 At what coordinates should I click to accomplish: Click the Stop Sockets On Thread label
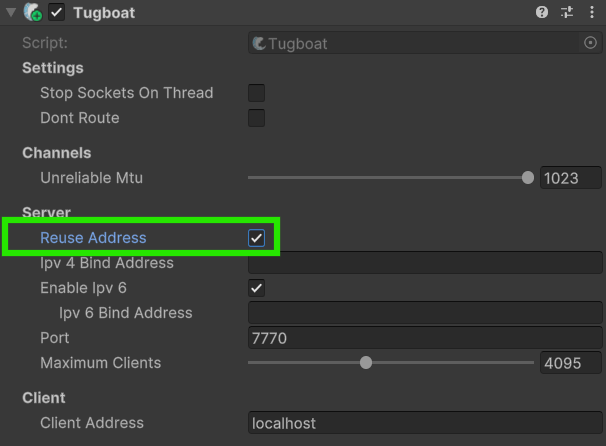(x=127, y=93)
